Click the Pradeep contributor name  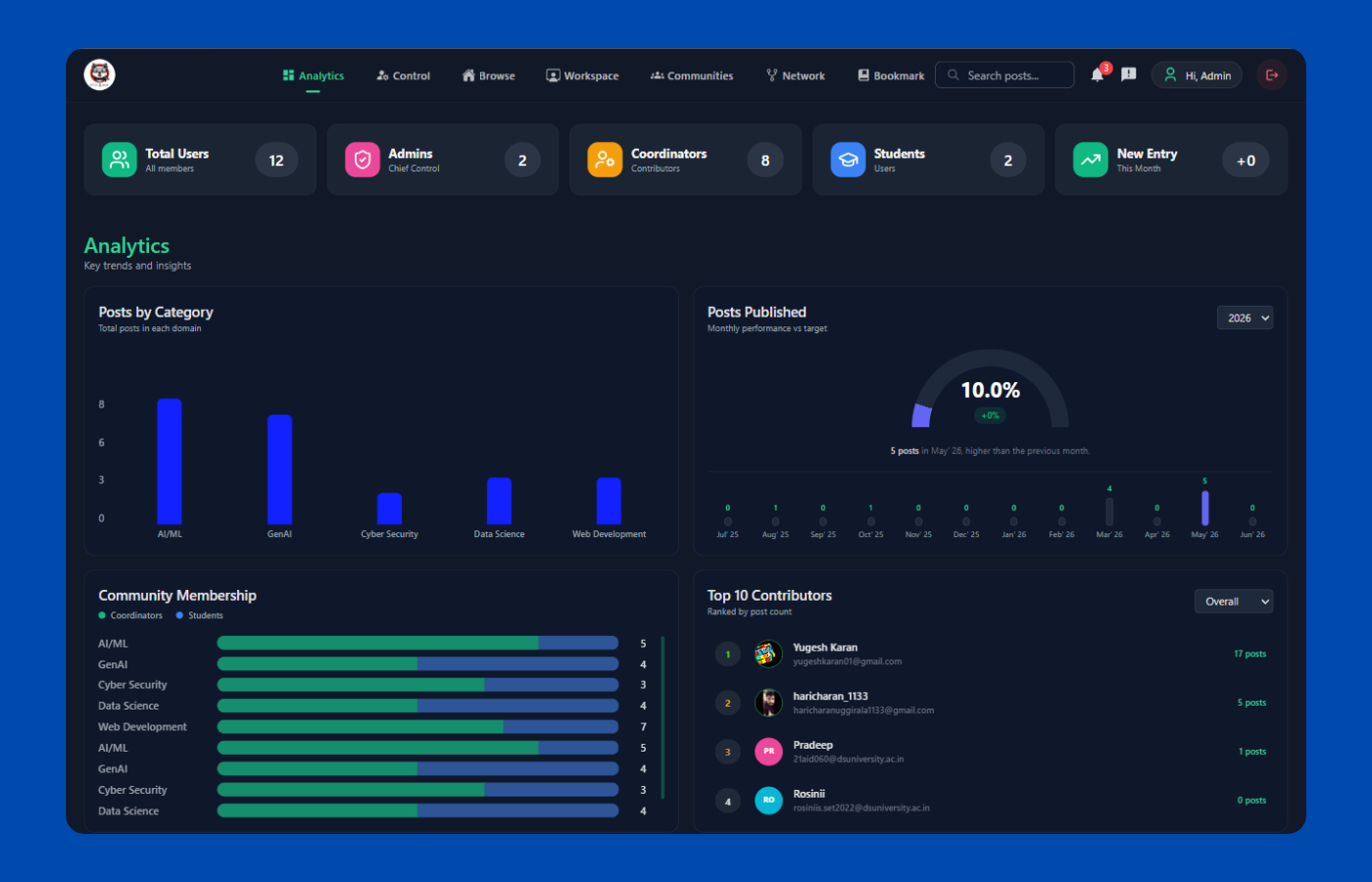pos(812,745)
